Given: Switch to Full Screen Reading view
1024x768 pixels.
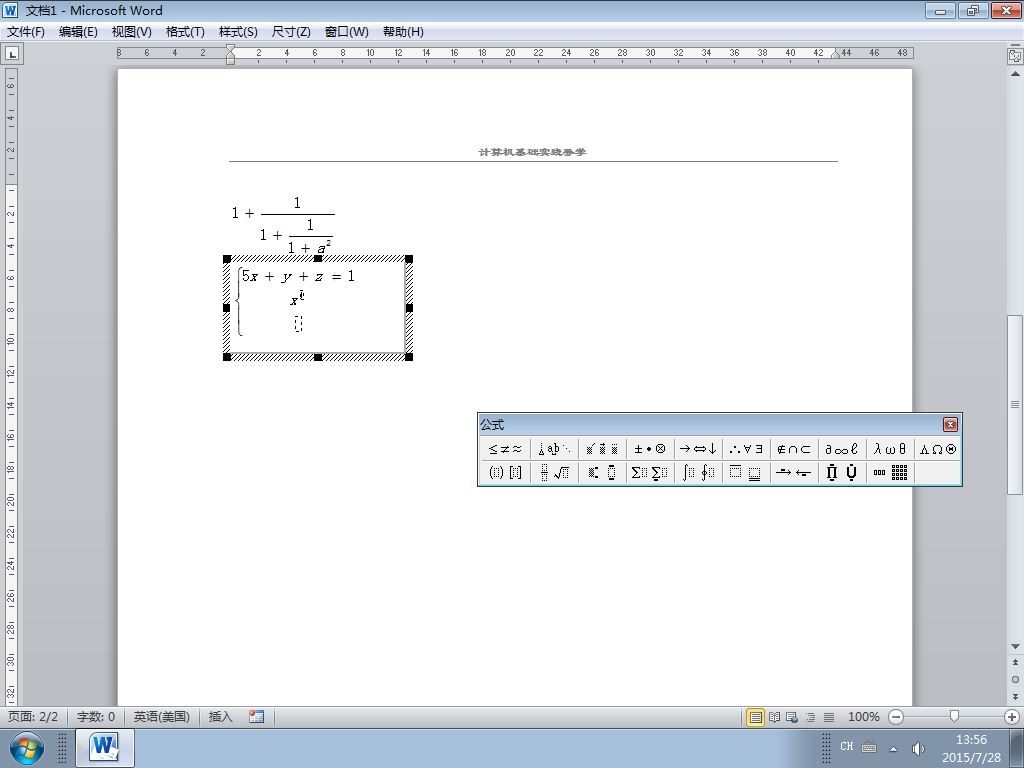Looking at the screenshot, I should [x=774, y=717].
